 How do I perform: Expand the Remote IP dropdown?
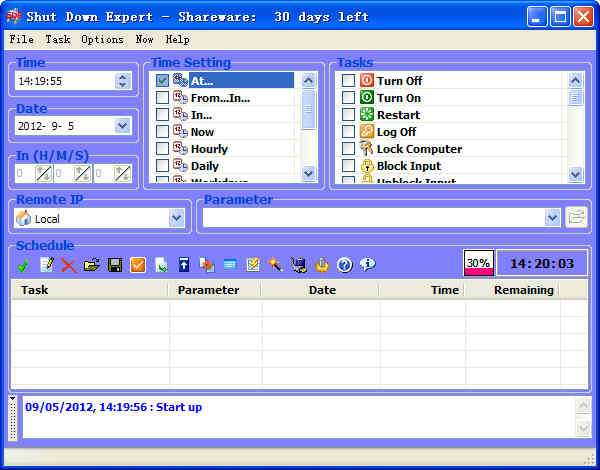[x=176, y=218]
